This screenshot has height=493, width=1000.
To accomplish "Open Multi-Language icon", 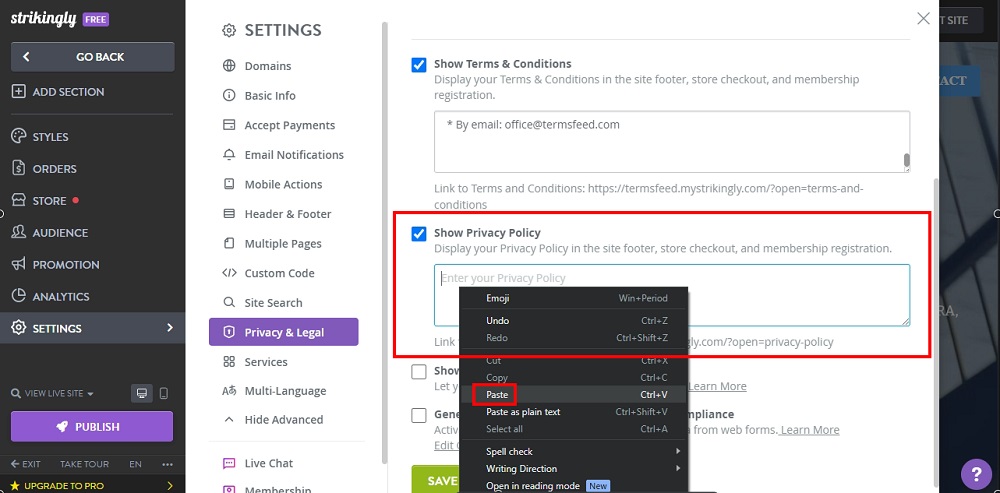I will coord(229,391).
